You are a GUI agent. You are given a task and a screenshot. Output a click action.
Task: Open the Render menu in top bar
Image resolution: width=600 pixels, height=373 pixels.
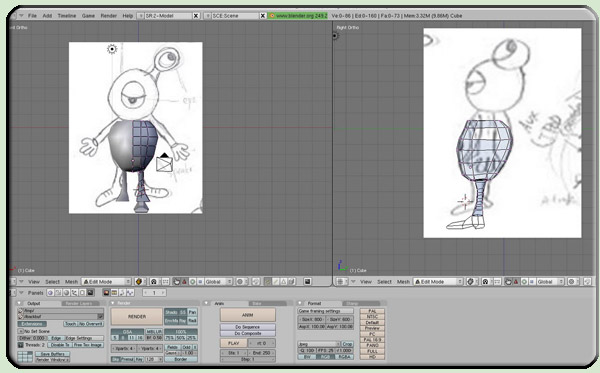coord(109,16)
